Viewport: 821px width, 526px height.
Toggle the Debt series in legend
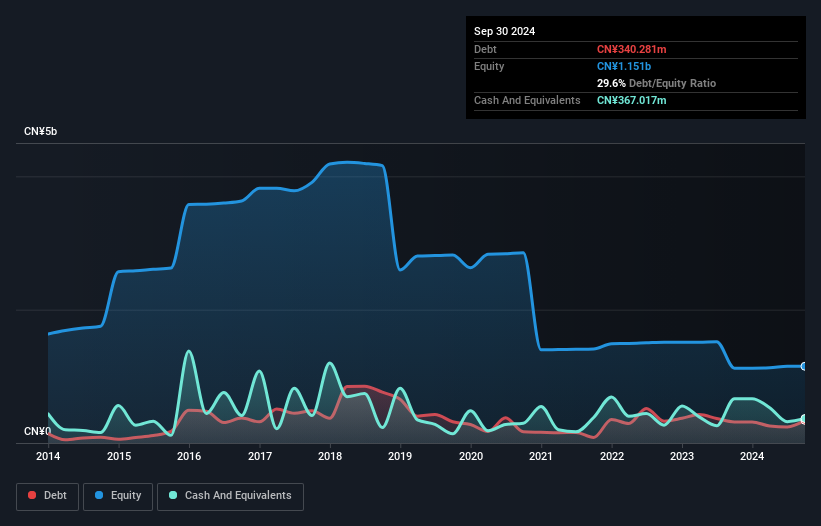[48, 496]
